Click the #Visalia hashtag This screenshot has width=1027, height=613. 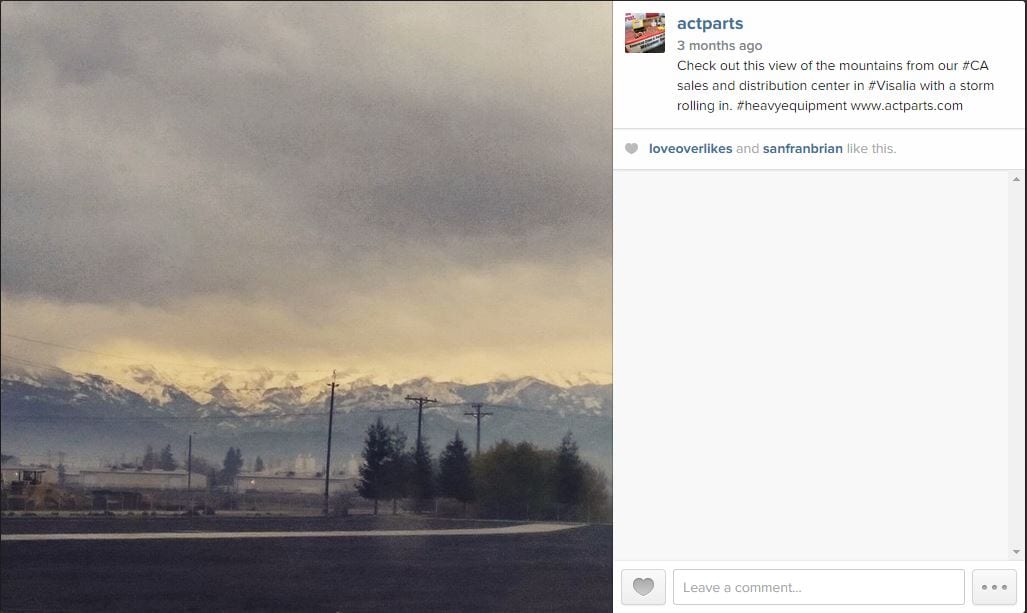pos(892,86)
